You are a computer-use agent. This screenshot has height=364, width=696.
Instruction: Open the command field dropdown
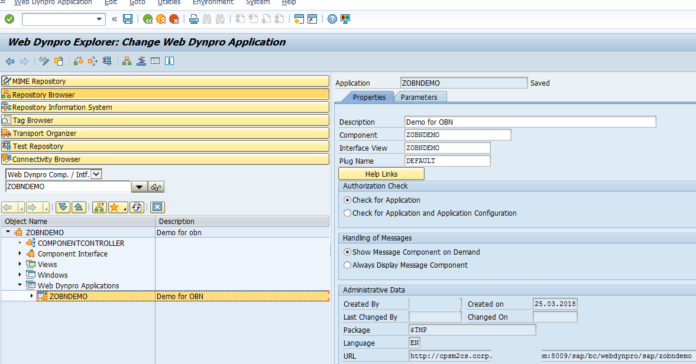coord(99,19)
